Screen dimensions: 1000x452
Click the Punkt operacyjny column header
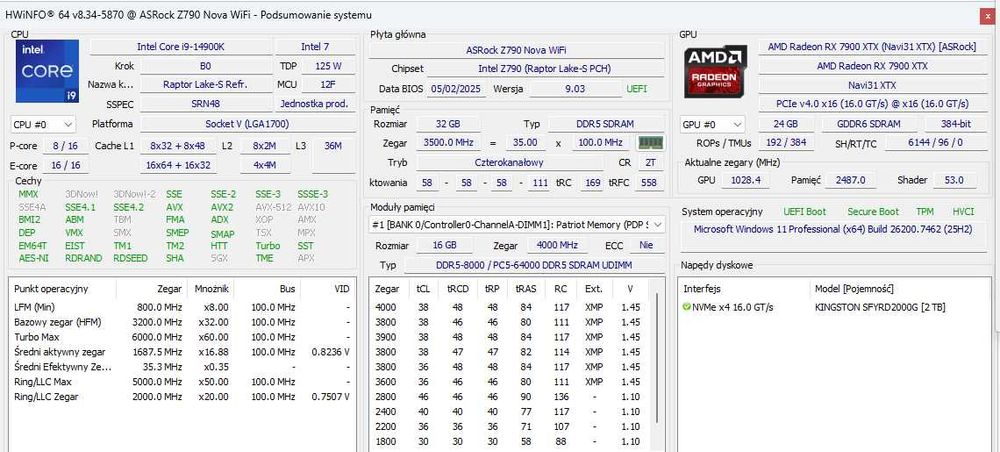pyautogui.click(x=52, y=288)
